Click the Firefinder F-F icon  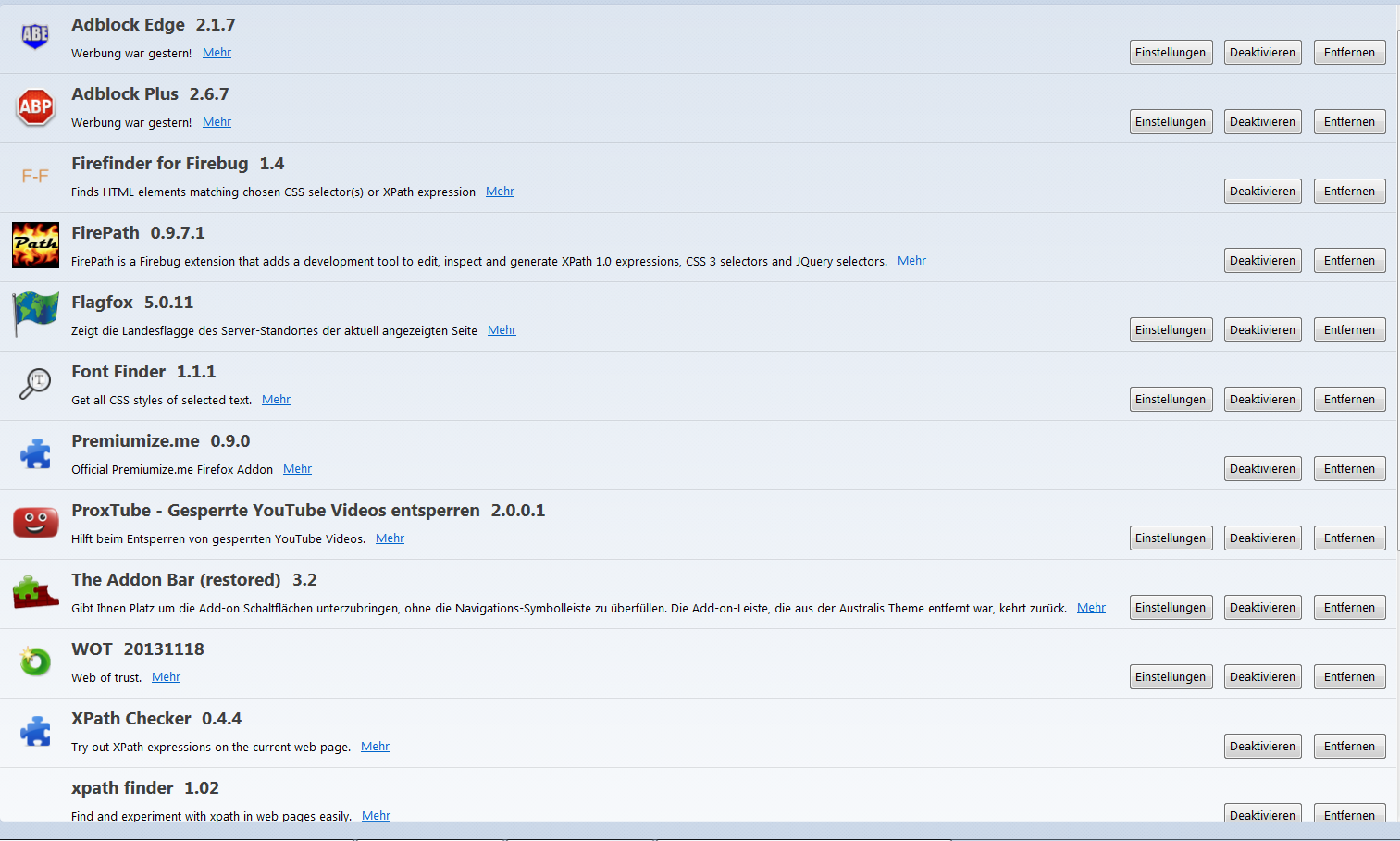pos(35,176)
